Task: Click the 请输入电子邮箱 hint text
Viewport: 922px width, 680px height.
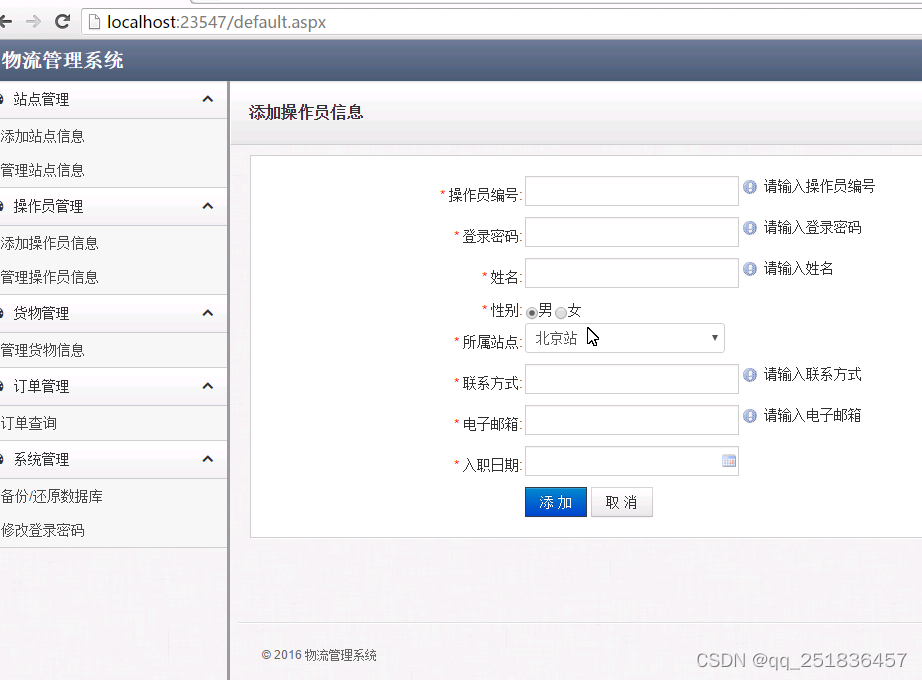Action: tap(812, 416)
